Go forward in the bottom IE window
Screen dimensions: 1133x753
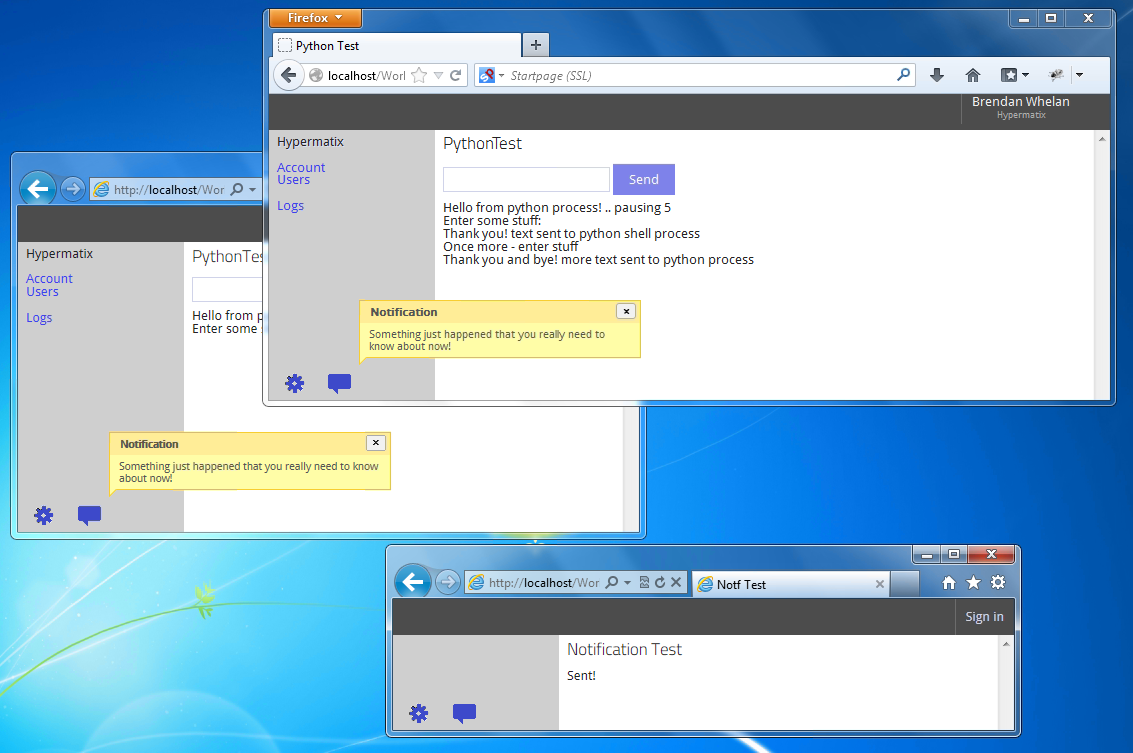pyautogui.click(x=447, y=582)
